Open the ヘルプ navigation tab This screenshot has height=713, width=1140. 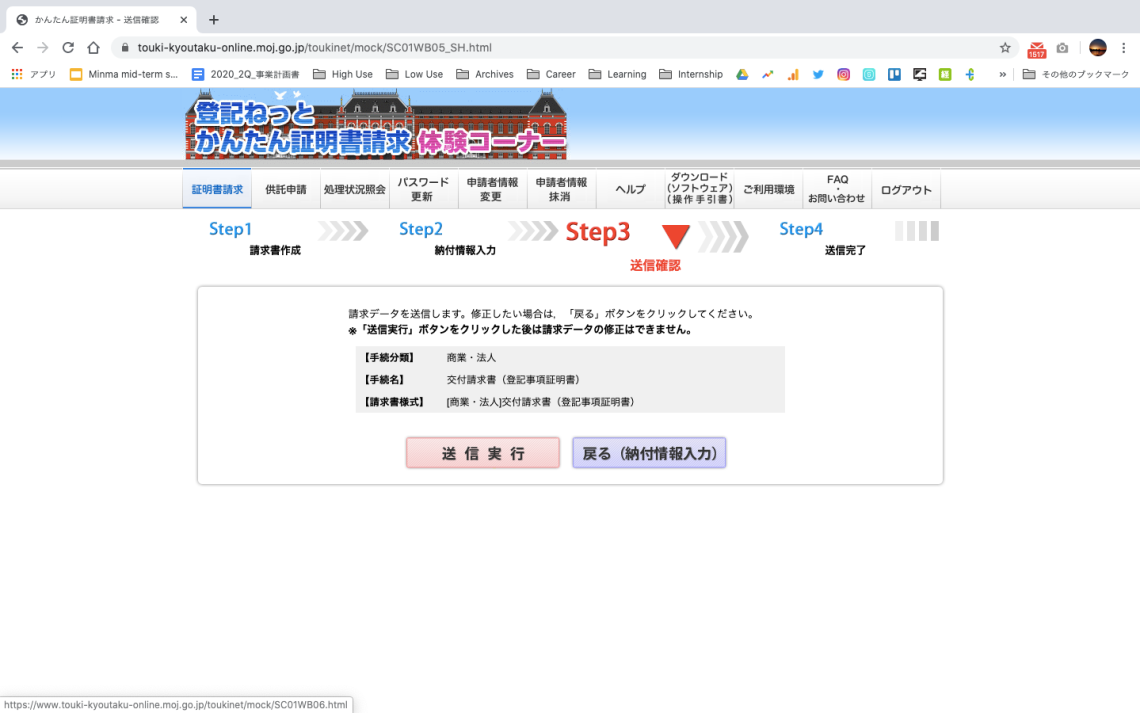tap(630, 189)
